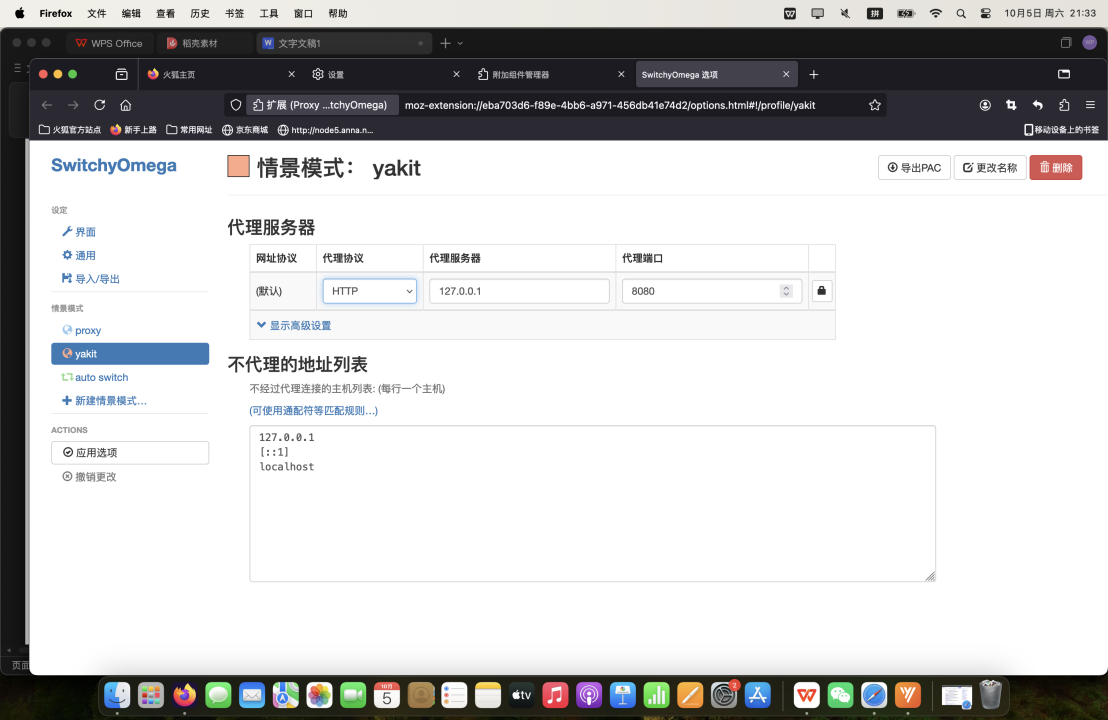
Task: Click the home icon in Firefox toolbar
Action: pos(126,105)
